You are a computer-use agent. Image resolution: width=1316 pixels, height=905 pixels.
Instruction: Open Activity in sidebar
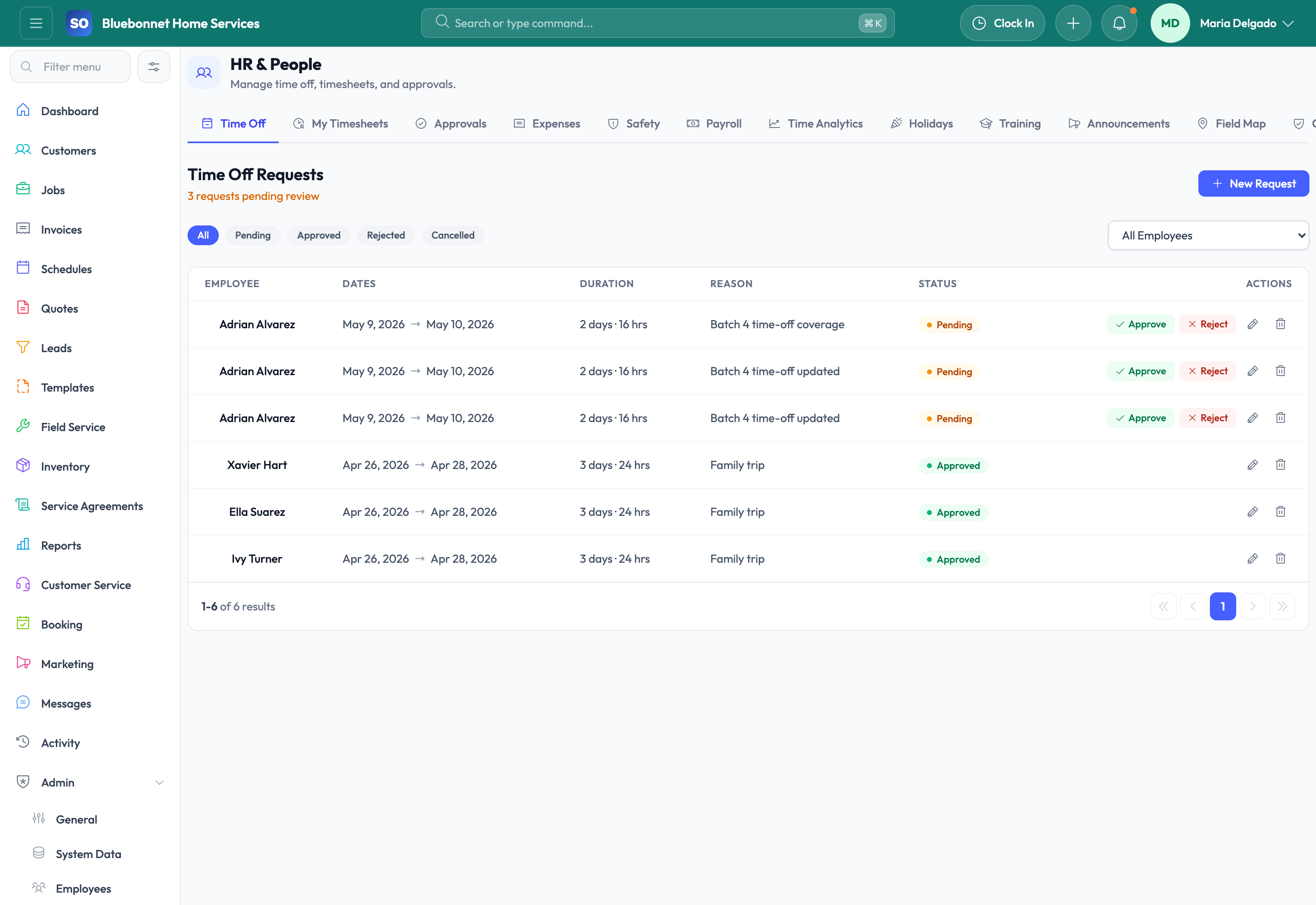tap(90, 743)
